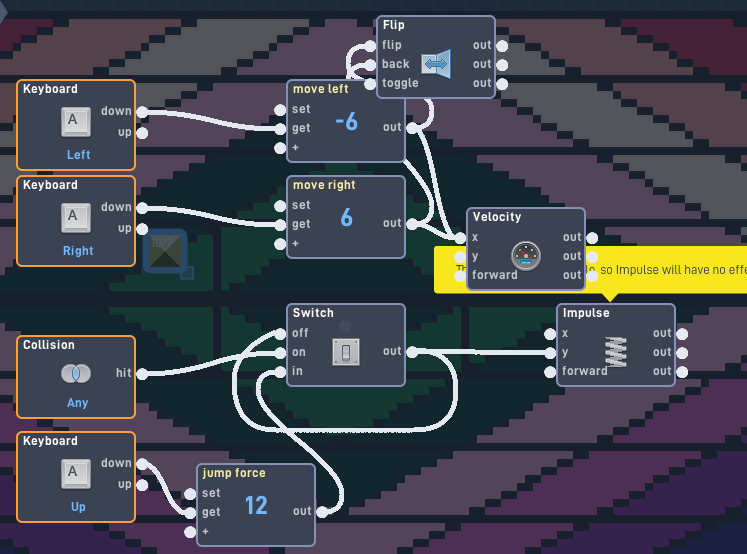This screenshot has width=747, height=554.
Task: Select the 'move right' node title
Action: (324, 185)
